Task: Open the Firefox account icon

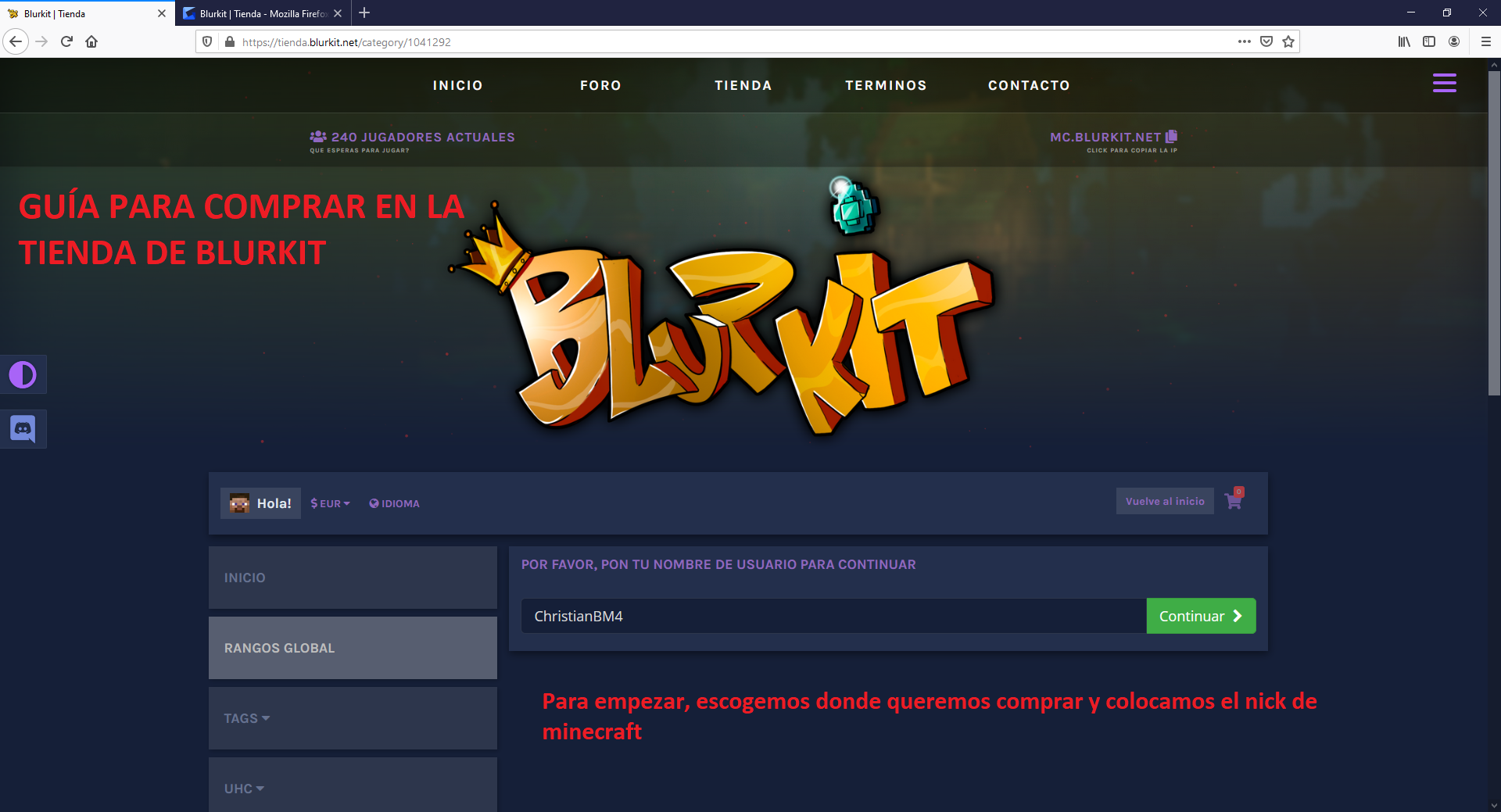Action: pyautogui.click(x=1454, y=41)
